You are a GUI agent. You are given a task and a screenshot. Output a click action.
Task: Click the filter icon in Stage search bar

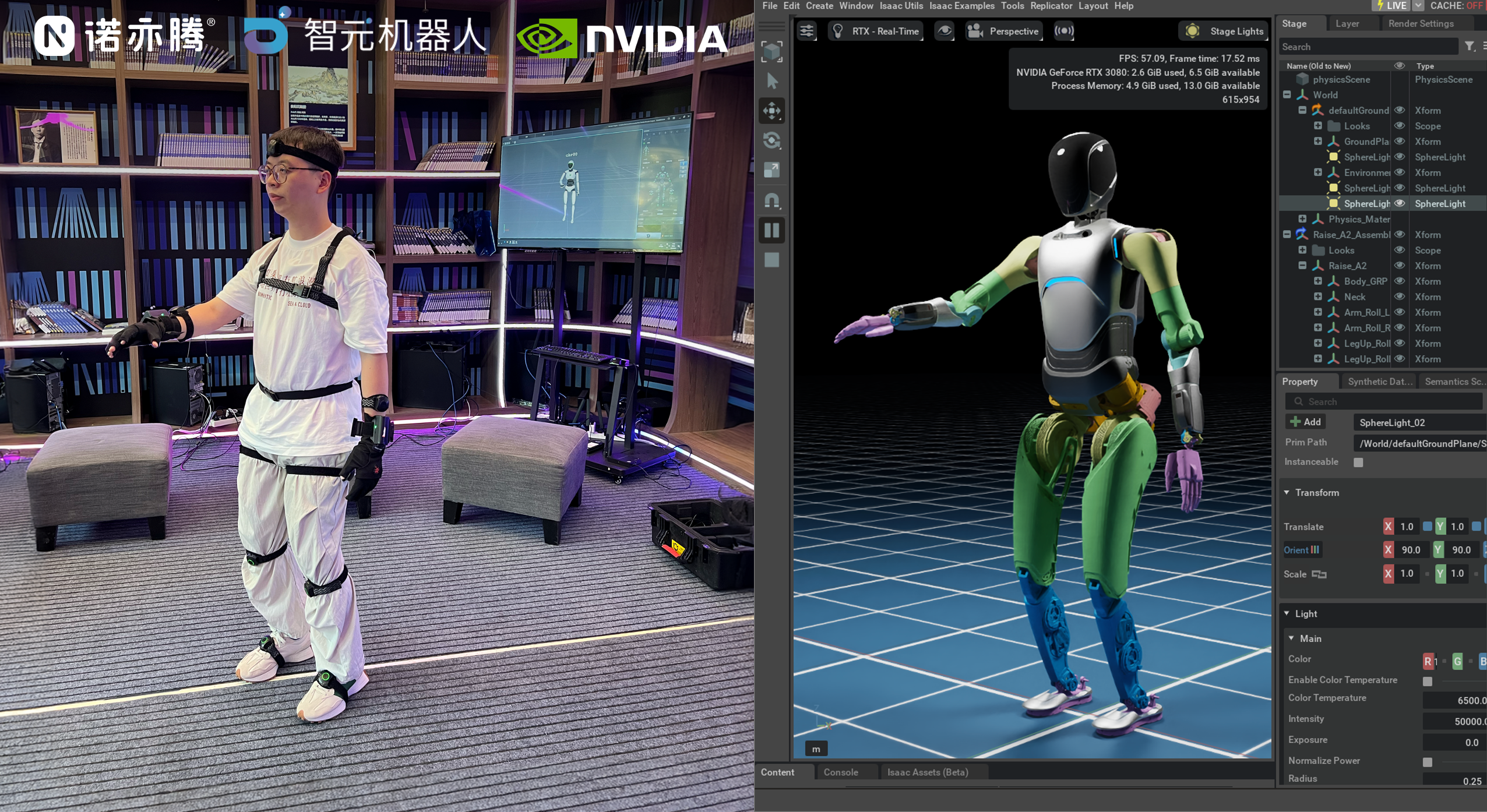[1469, 48]
